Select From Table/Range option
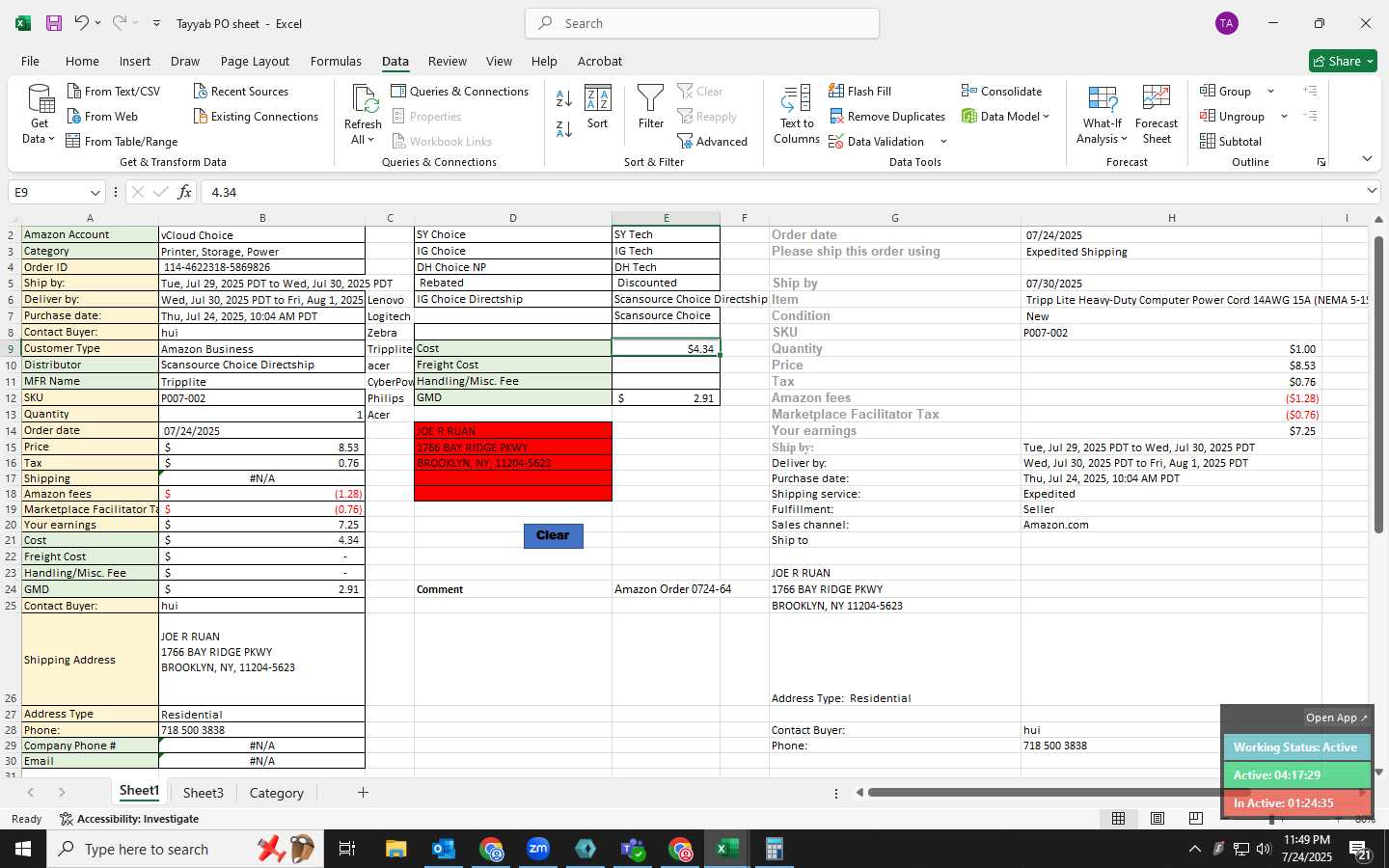The height and width of the screenshot is (868, 1389). click(x=122, y=141)
